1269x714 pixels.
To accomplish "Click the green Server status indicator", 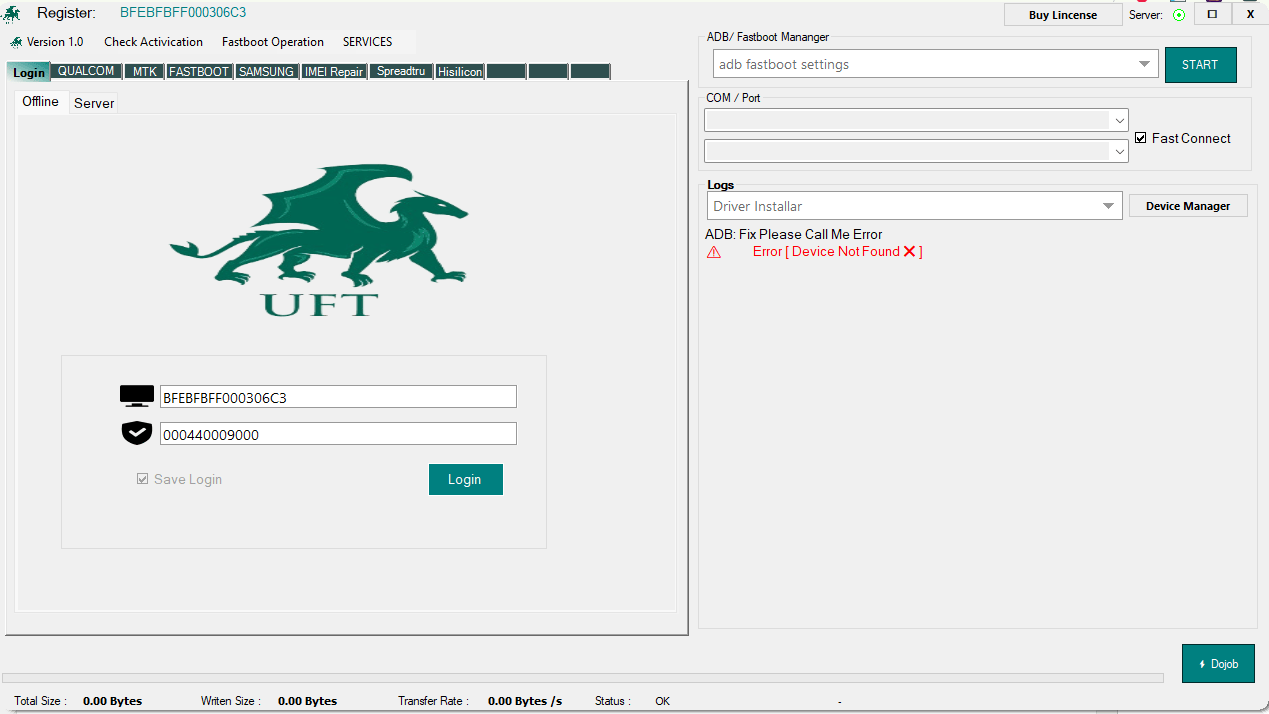I will point(1178,15).
